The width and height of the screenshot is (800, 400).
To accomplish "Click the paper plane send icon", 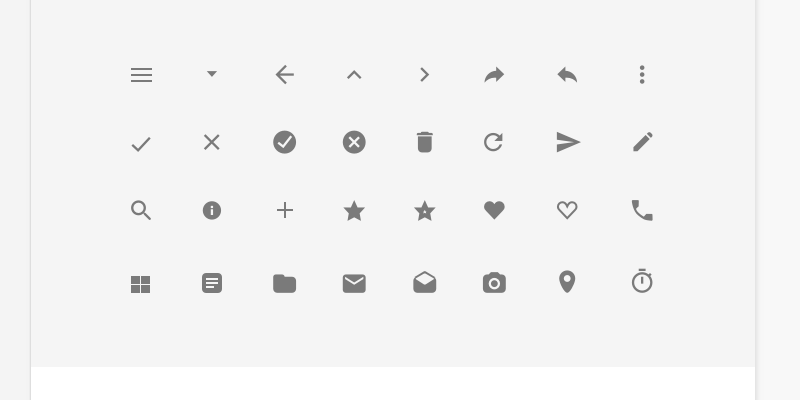I will [x=568, y=142].
